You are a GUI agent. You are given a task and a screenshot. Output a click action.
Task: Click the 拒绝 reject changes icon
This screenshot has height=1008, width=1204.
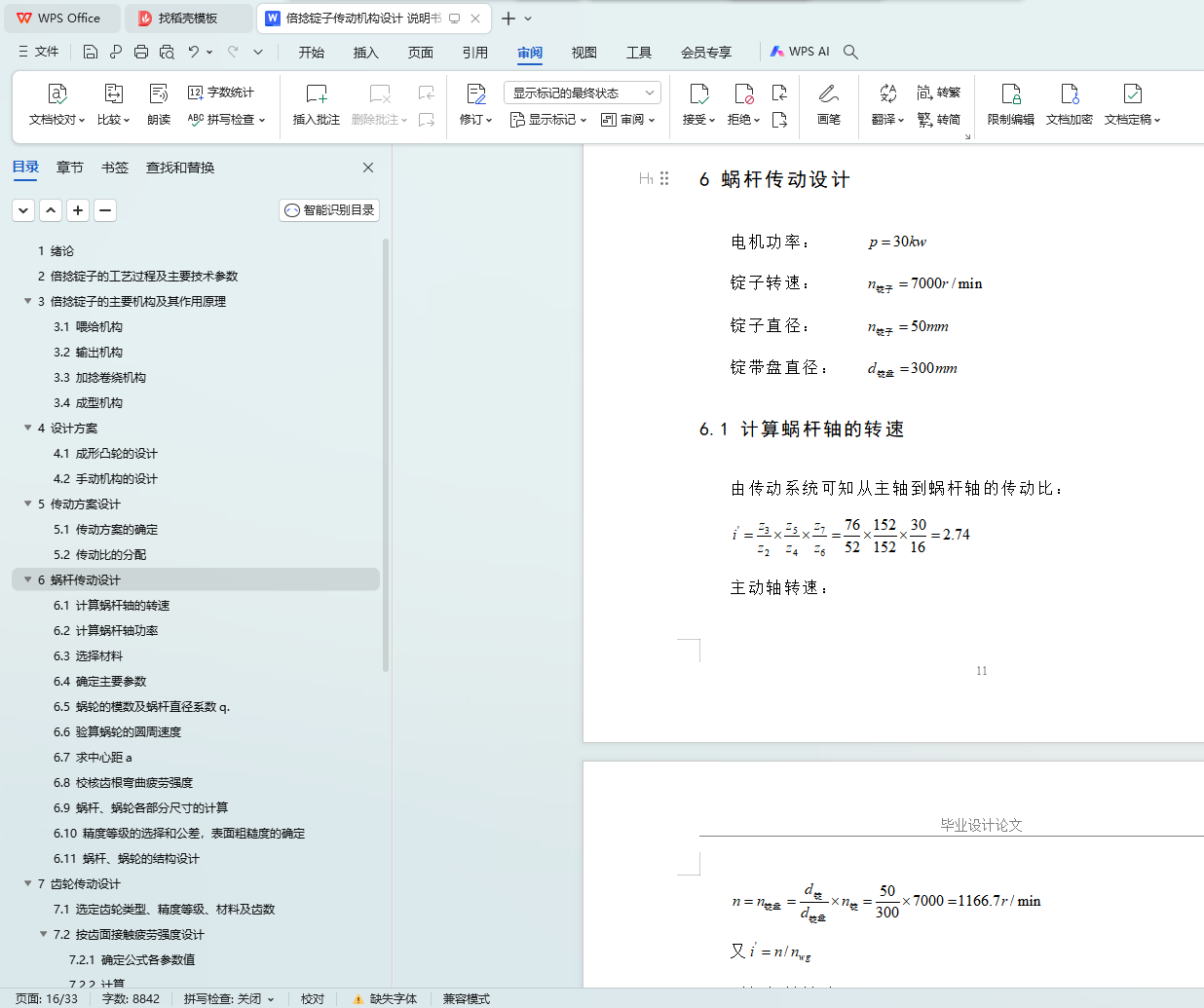[744, 94]
